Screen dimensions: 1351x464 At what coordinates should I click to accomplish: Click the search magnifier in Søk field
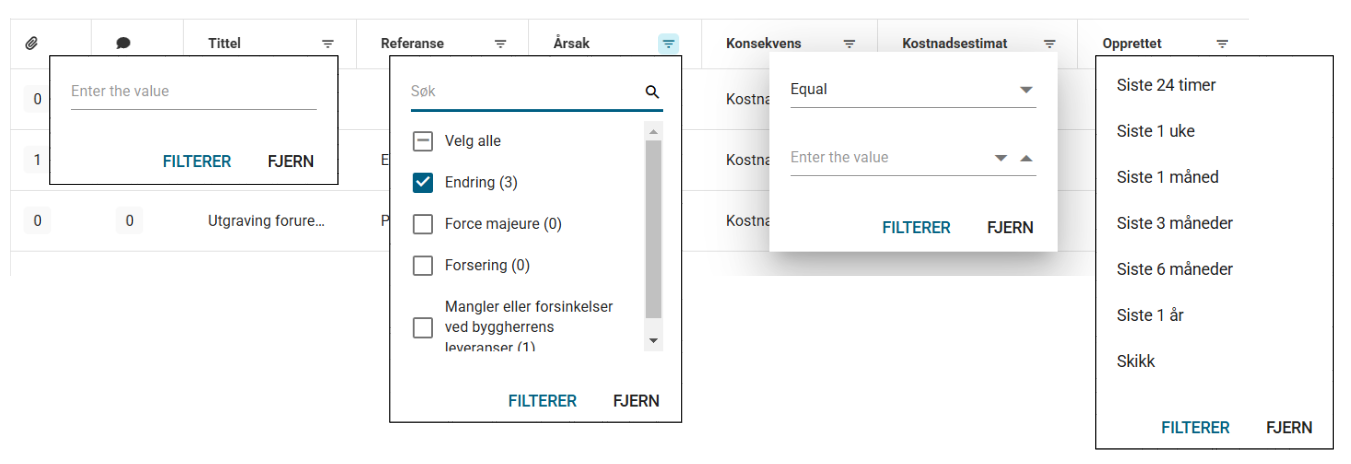point(652,92)
